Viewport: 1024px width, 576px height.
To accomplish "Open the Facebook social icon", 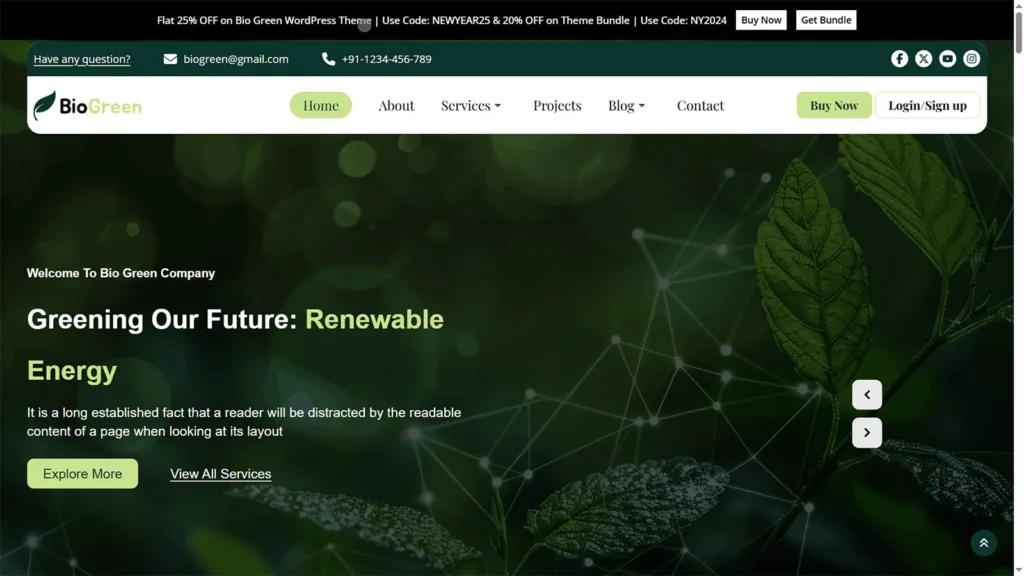I will [899, 59].
